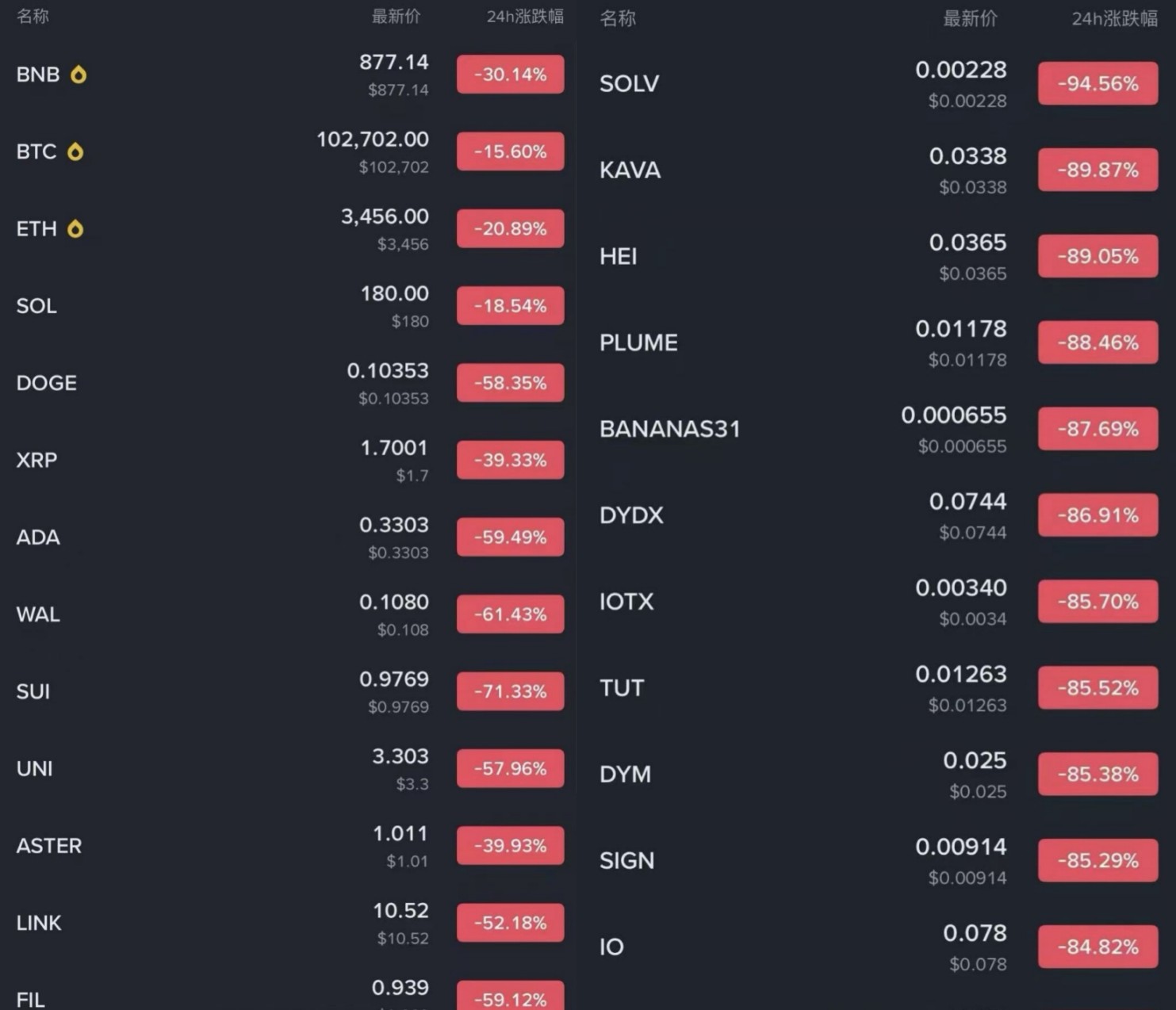Open the XRP coin entry
1176x1010 pixels.
click(x=36, y=460)
